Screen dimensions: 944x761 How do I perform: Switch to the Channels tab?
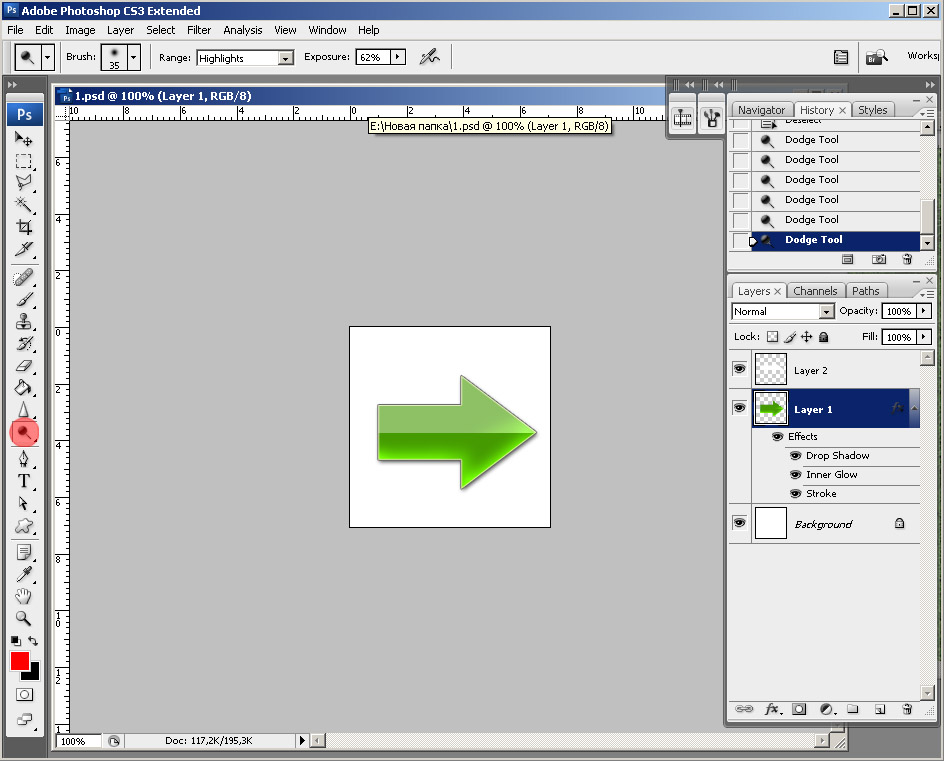[x=815, y=291]
